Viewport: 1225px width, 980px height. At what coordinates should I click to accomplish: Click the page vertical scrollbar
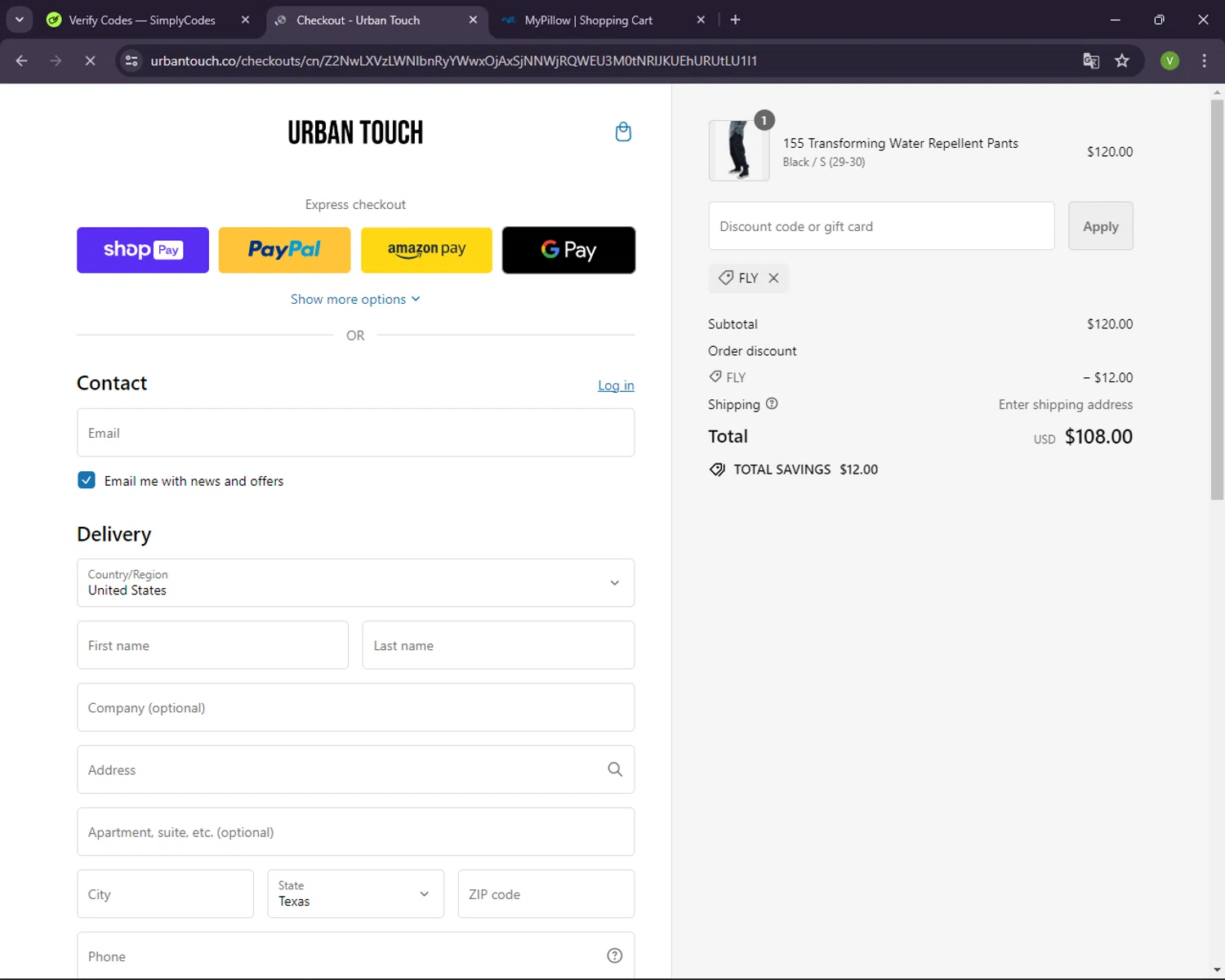point(1217,300)
